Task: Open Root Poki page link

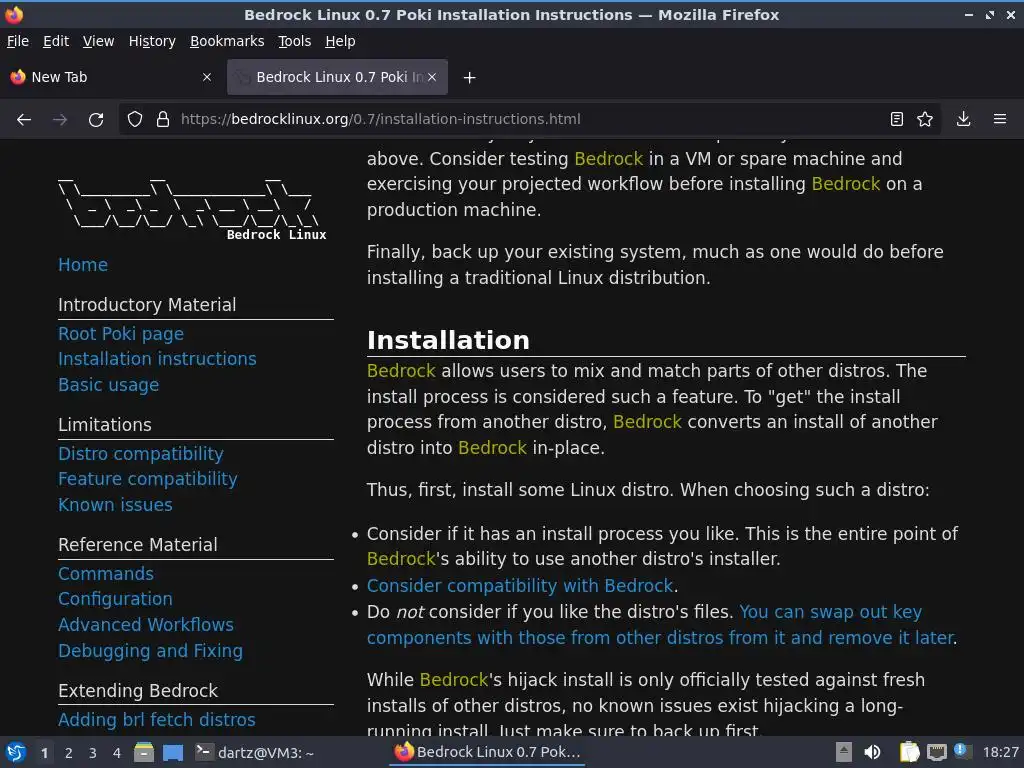Action: click(121, 334)
